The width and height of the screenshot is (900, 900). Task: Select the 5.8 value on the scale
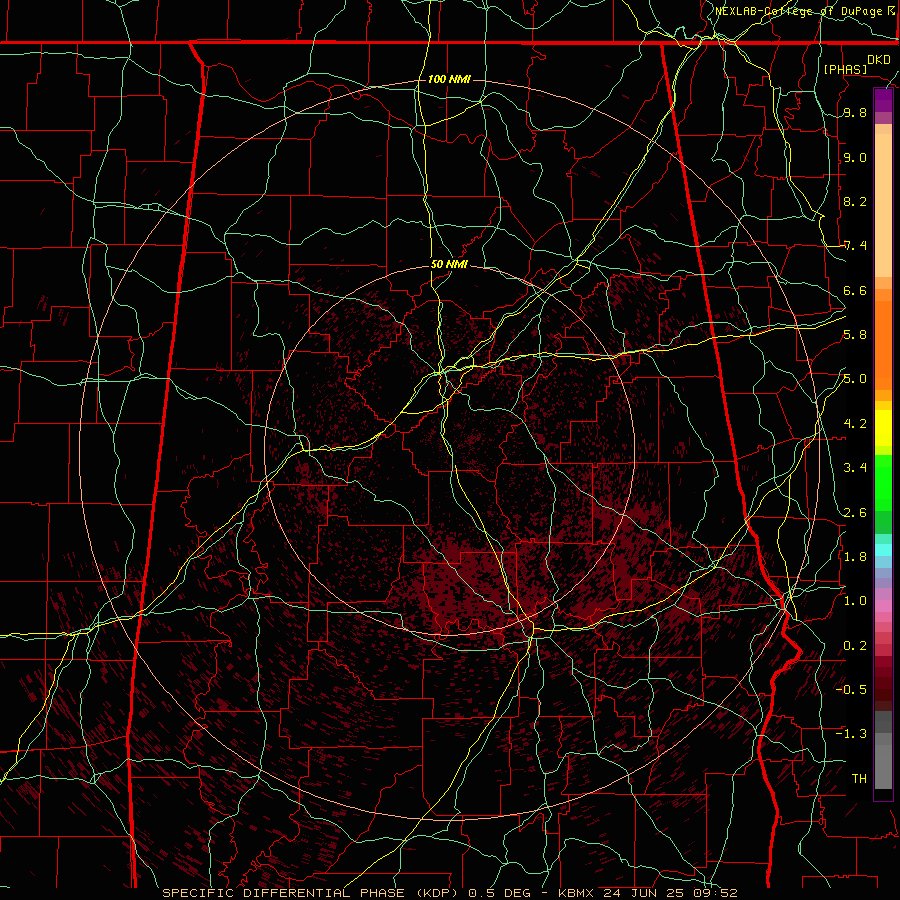pyautogui.click(x=855, y=335)
